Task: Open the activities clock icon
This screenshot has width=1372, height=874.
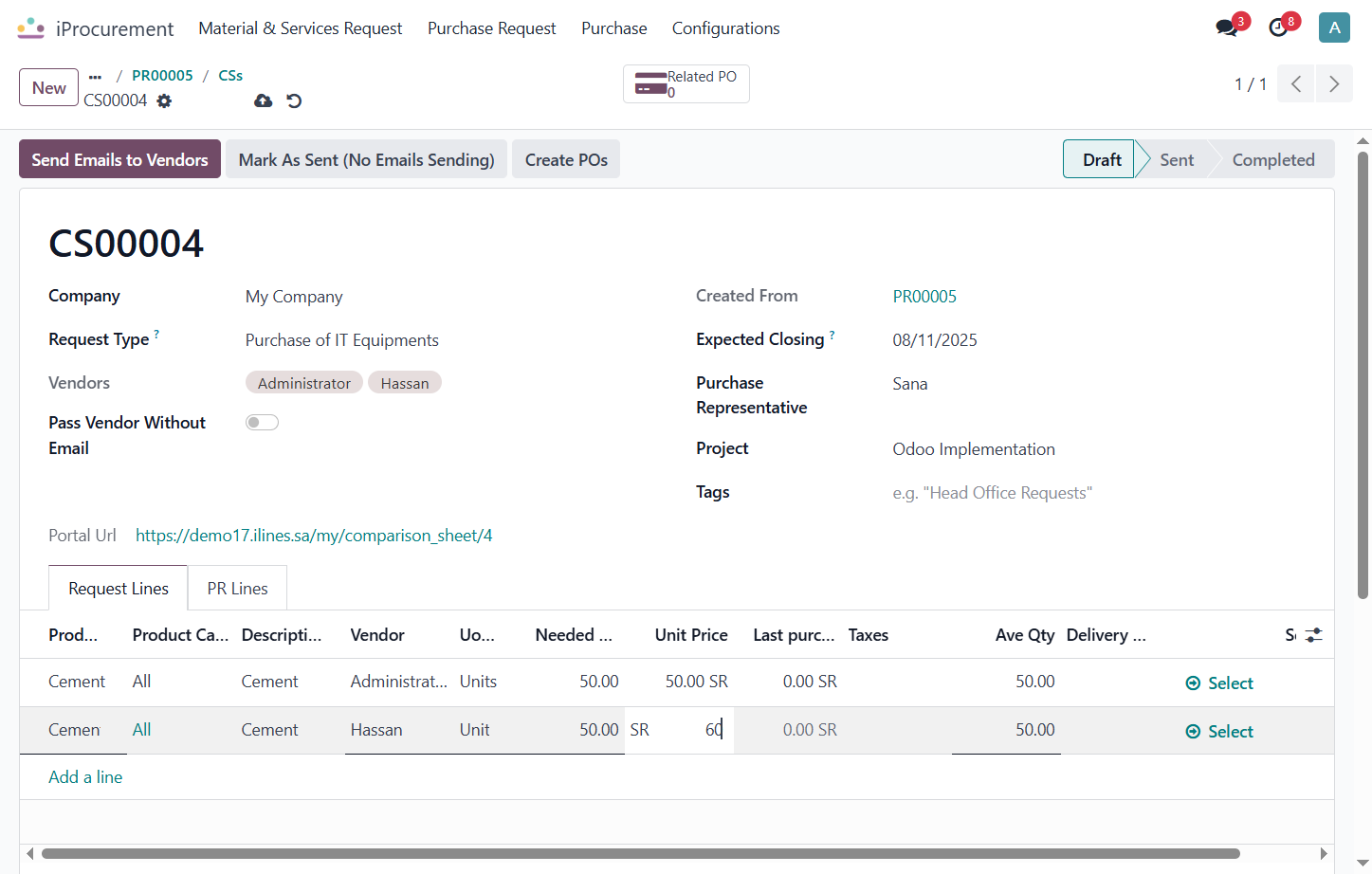Action: (1278, 27)
